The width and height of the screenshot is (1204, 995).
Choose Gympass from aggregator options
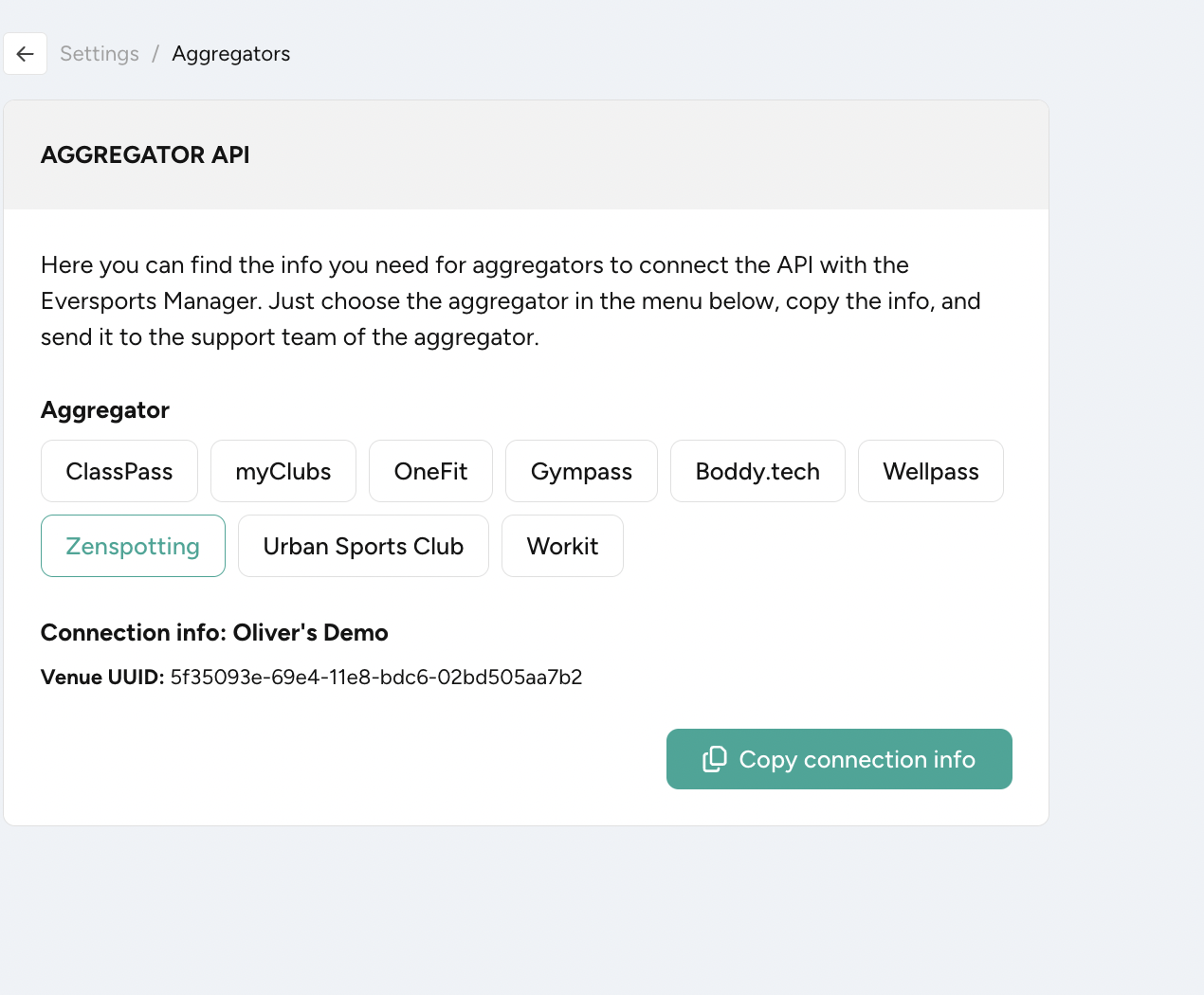(581, 471)
